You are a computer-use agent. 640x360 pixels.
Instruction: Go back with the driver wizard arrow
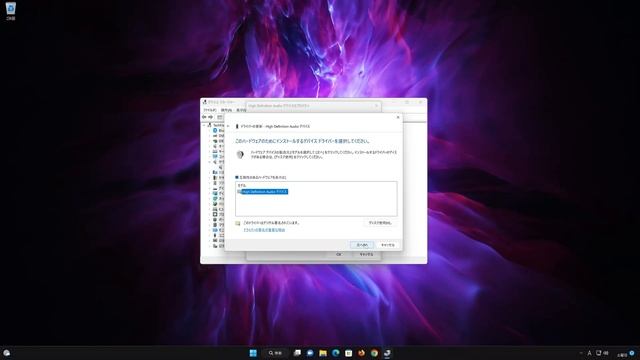[x=228, y=126]
